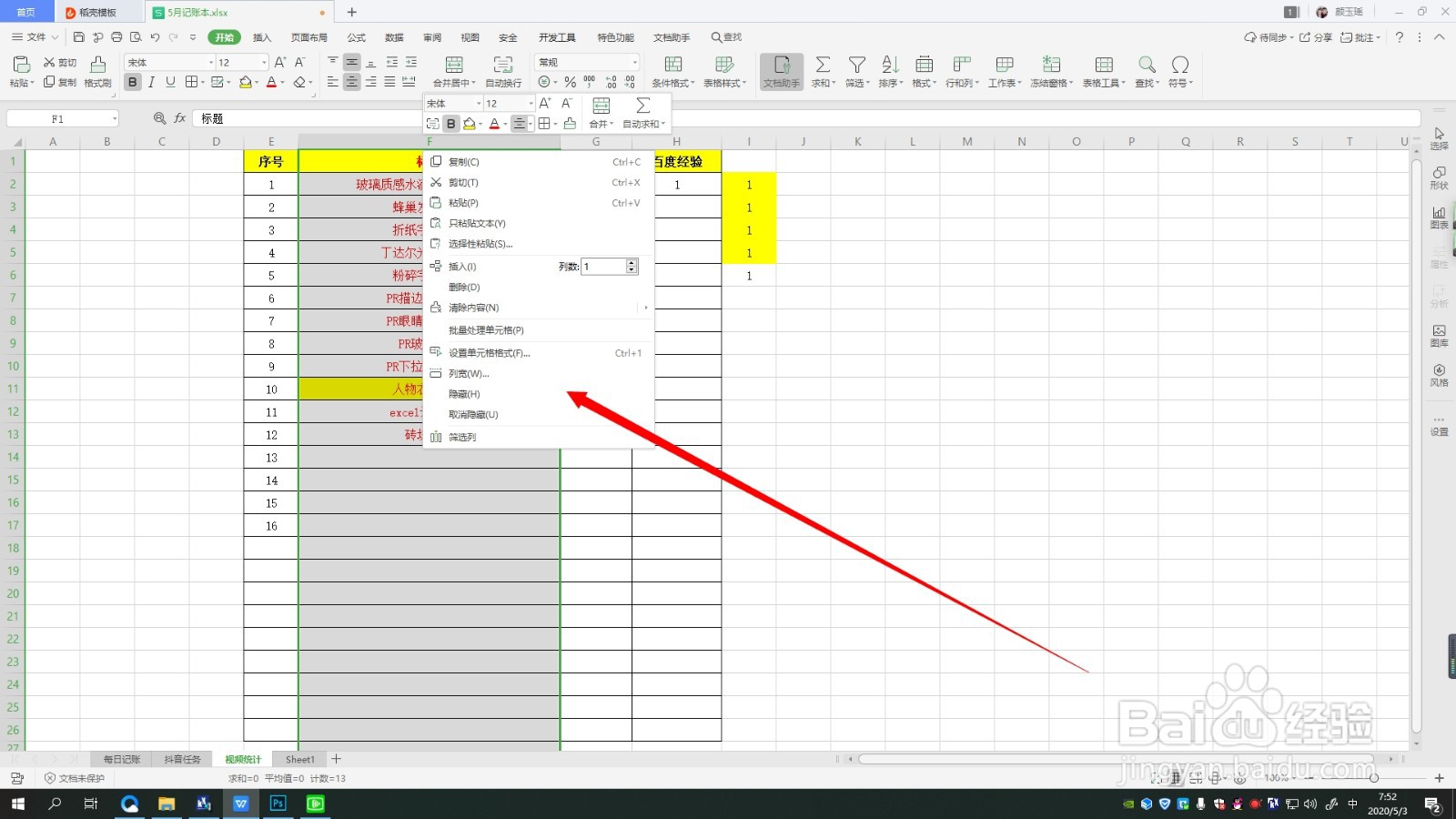Open the name box dropdown arrow
Screen dimensions: 1456x819
click(115, 118)
